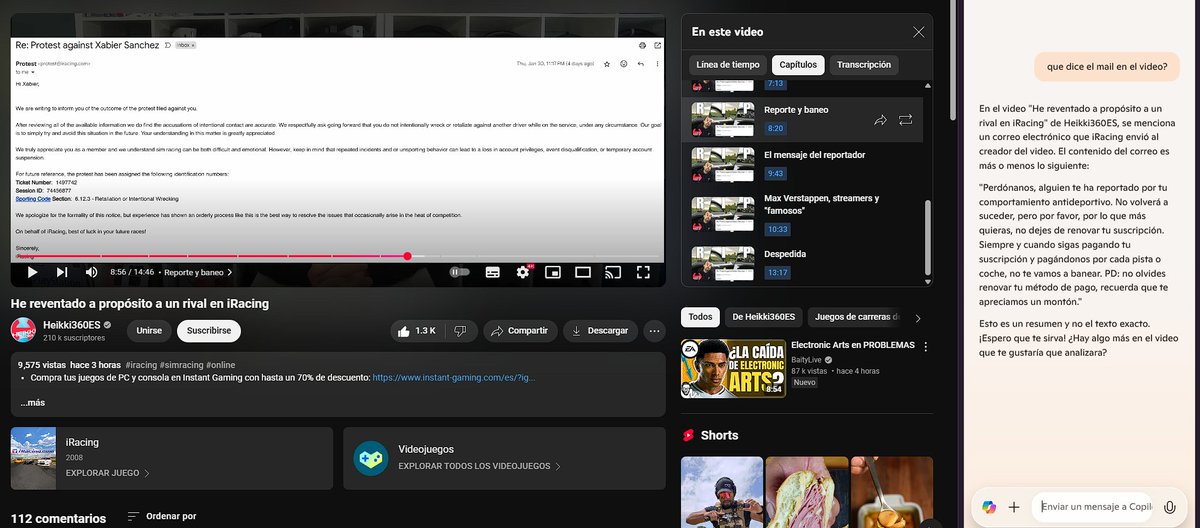Toggle subtitles in the video player
This screenshot has height=528, width=1200.
point(492,272)
